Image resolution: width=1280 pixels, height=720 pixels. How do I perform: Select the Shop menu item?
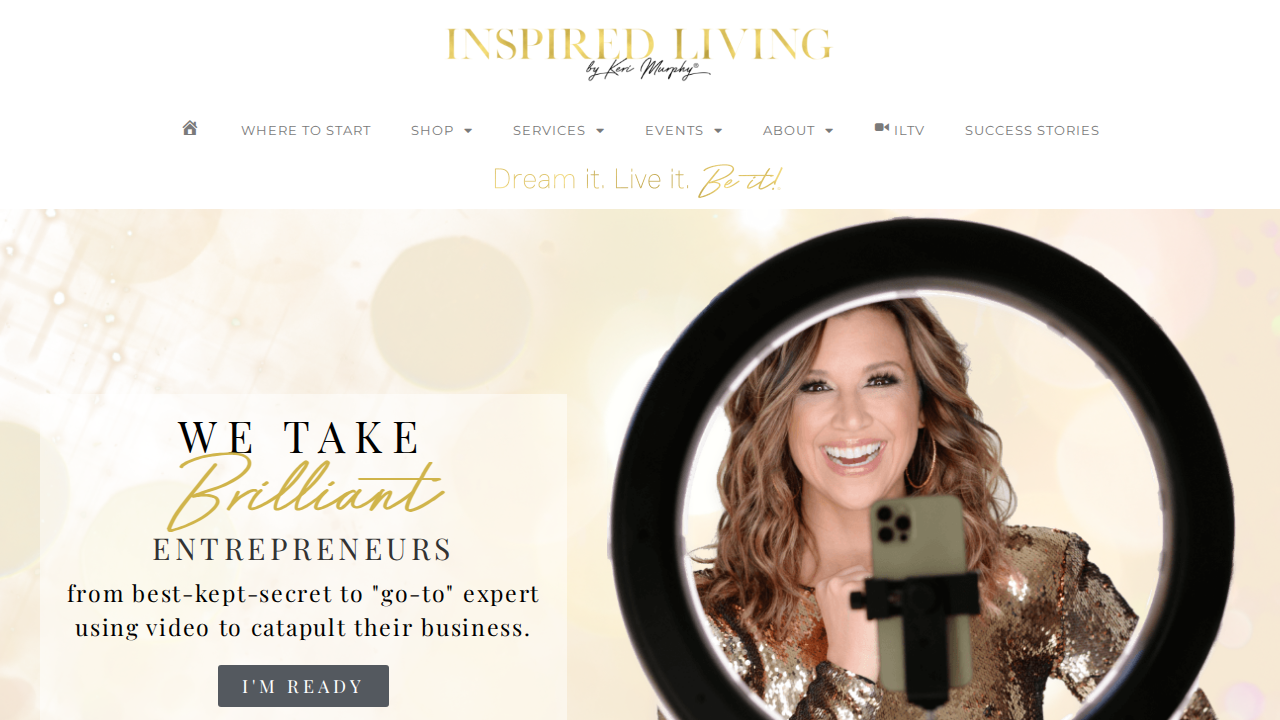click(432, 131)
